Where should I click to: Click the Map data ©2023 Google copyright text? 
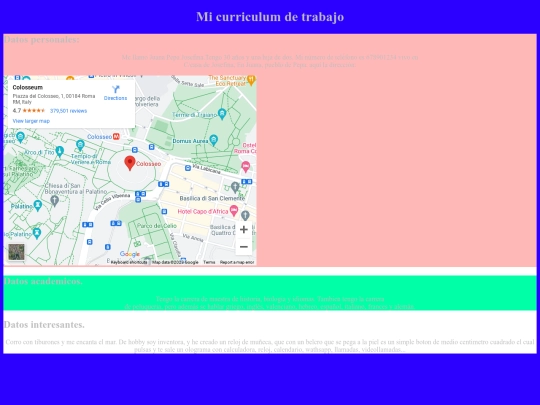[175, 262]
